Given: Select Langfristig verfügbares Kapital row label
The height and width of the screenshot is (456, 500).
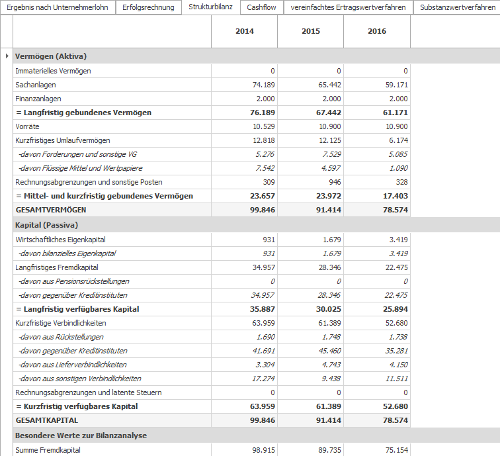Looking at the screenshot, I should click(x=77, y=309).
